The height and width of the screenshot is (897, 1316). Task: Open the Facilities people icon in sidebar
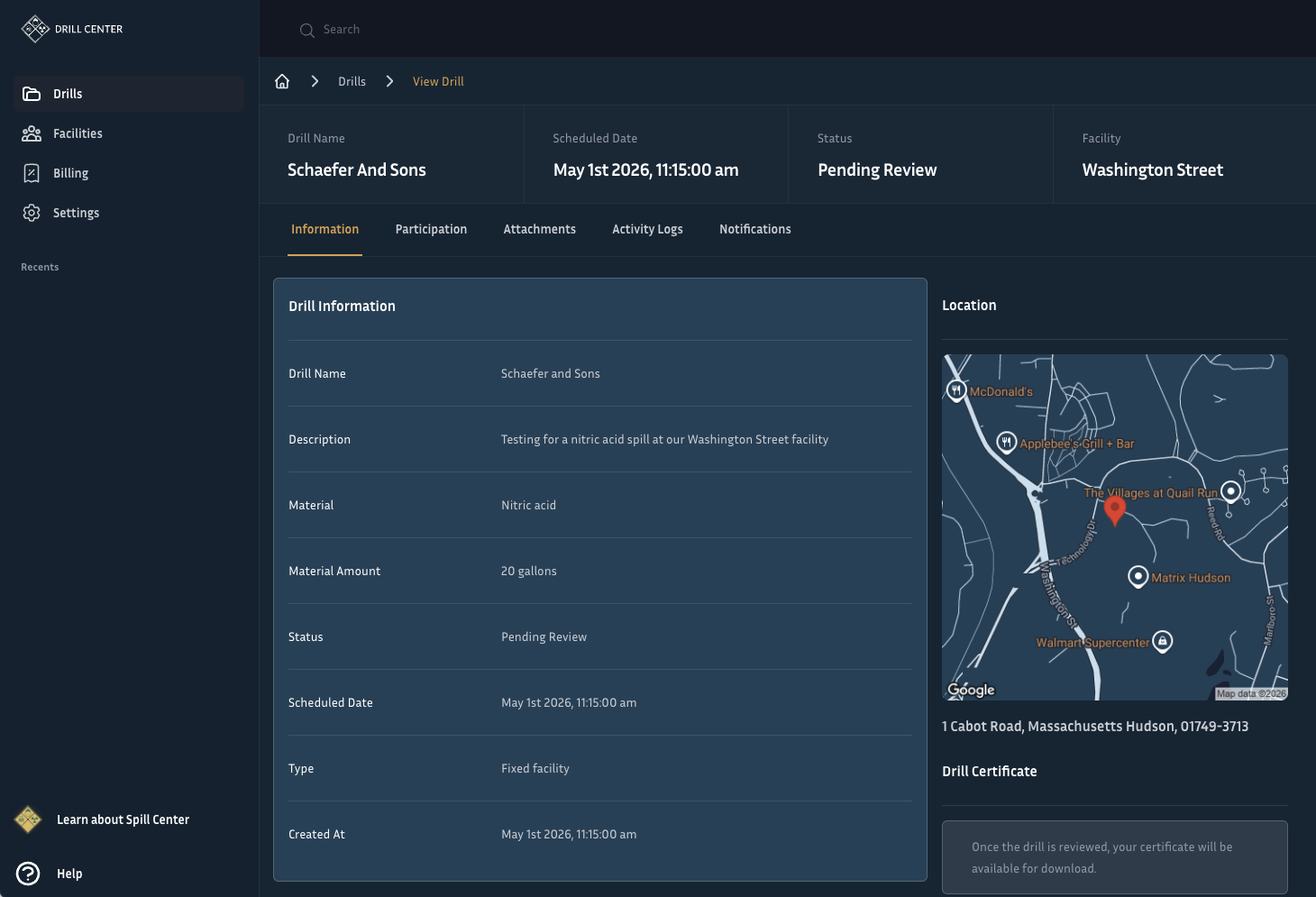32,133
